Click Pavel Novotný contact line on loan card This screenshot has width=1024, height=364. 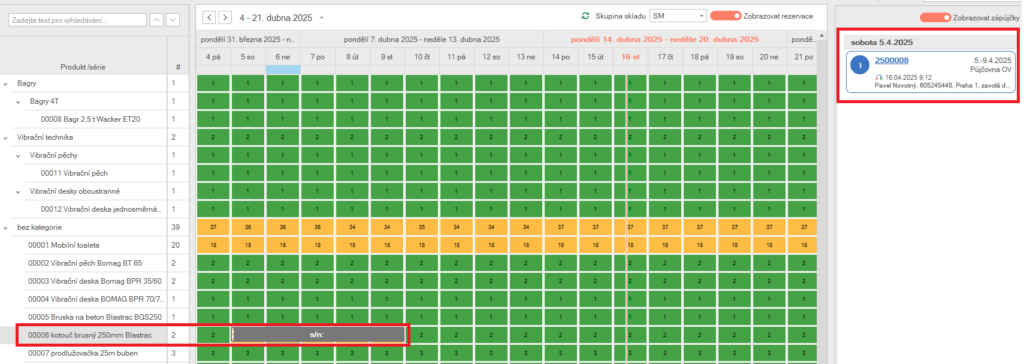pyautogui.click(x=942, y=85)
